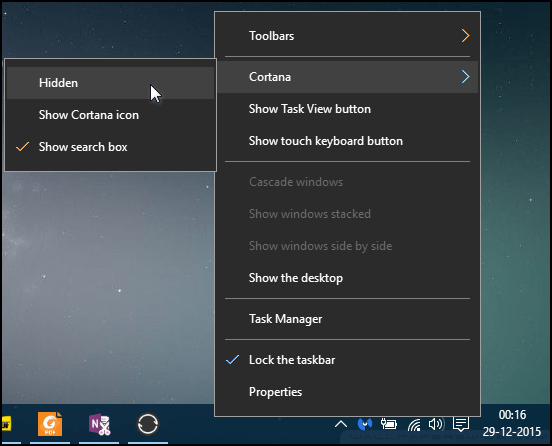Open the Foxit PDF taskbar app
The width and height of the screenshot is (552, 446).
pos(50,424)
